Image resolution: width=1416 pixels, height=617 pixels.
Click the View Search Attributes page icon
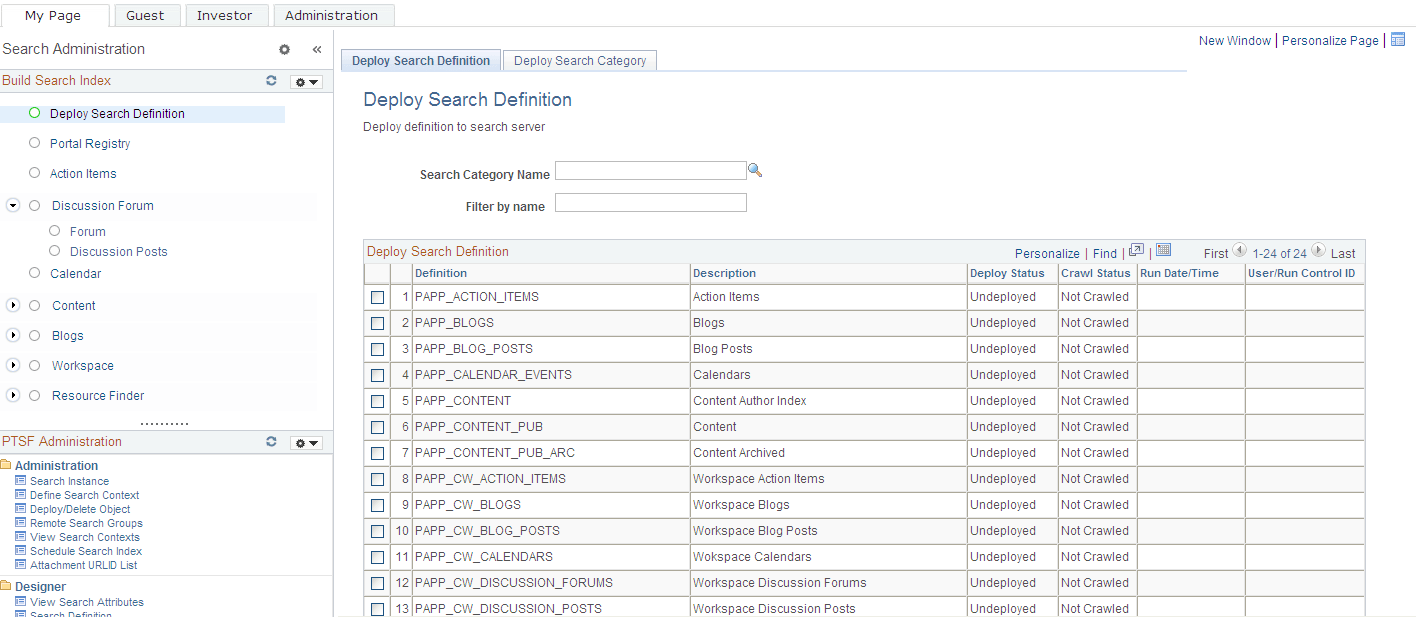click(x=21, y=602)
